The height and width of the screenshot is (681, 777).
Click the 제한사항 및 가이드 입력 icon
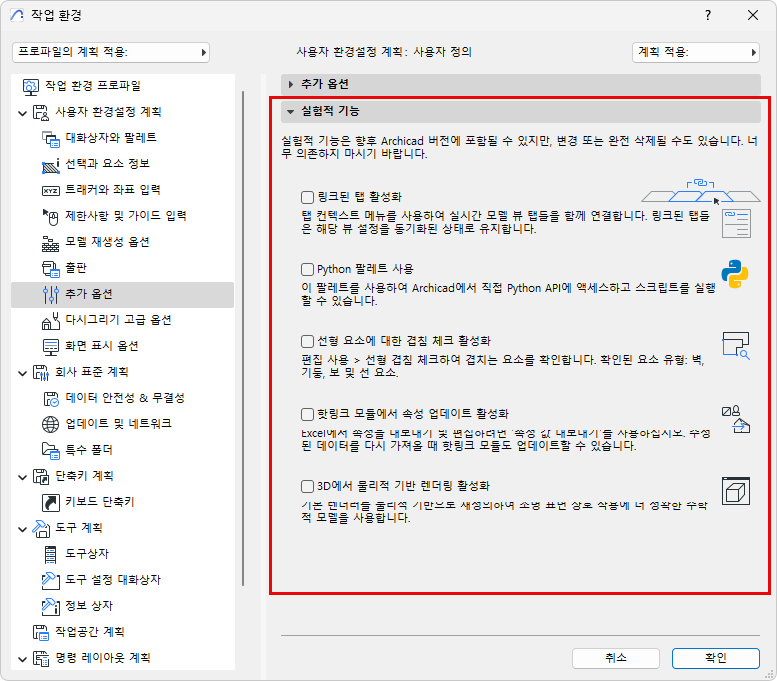[51, 216]
